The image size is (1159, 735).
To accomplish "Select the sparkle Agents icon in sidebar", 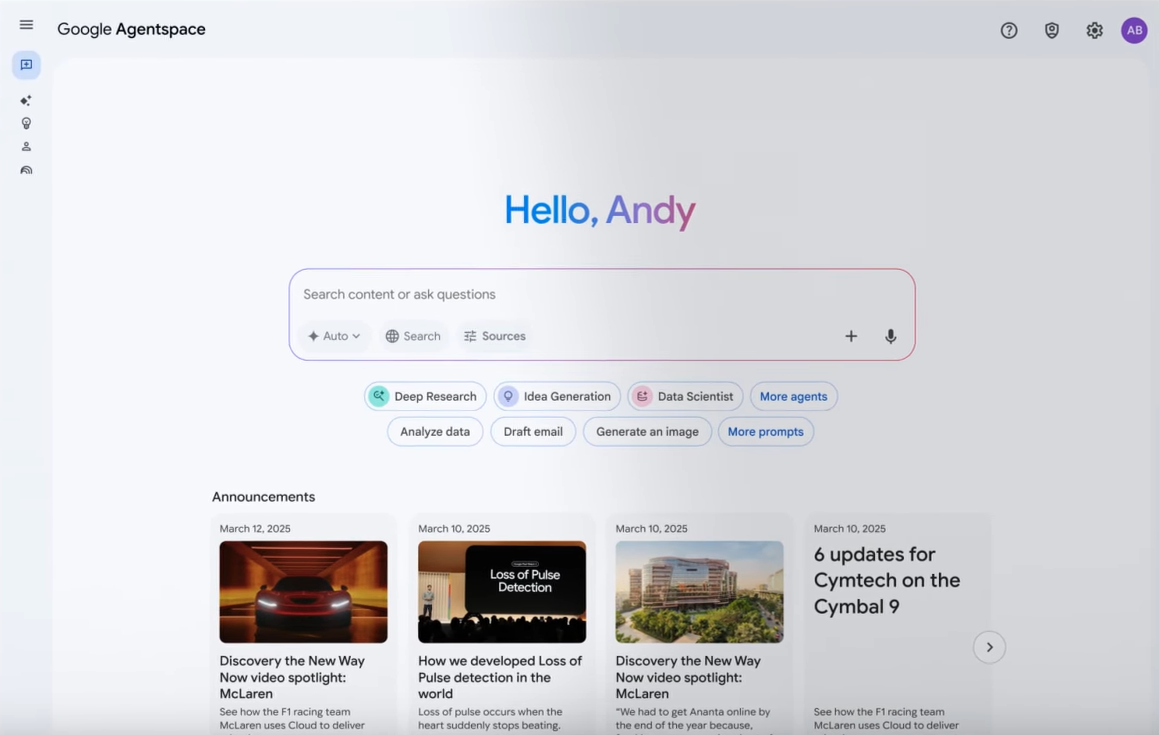I will 26,100.
